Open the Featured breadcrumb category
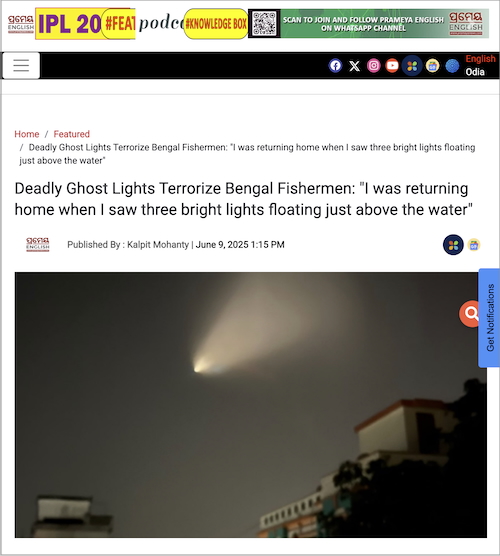The height and width of the screenshot is (556, 500). 72,134
